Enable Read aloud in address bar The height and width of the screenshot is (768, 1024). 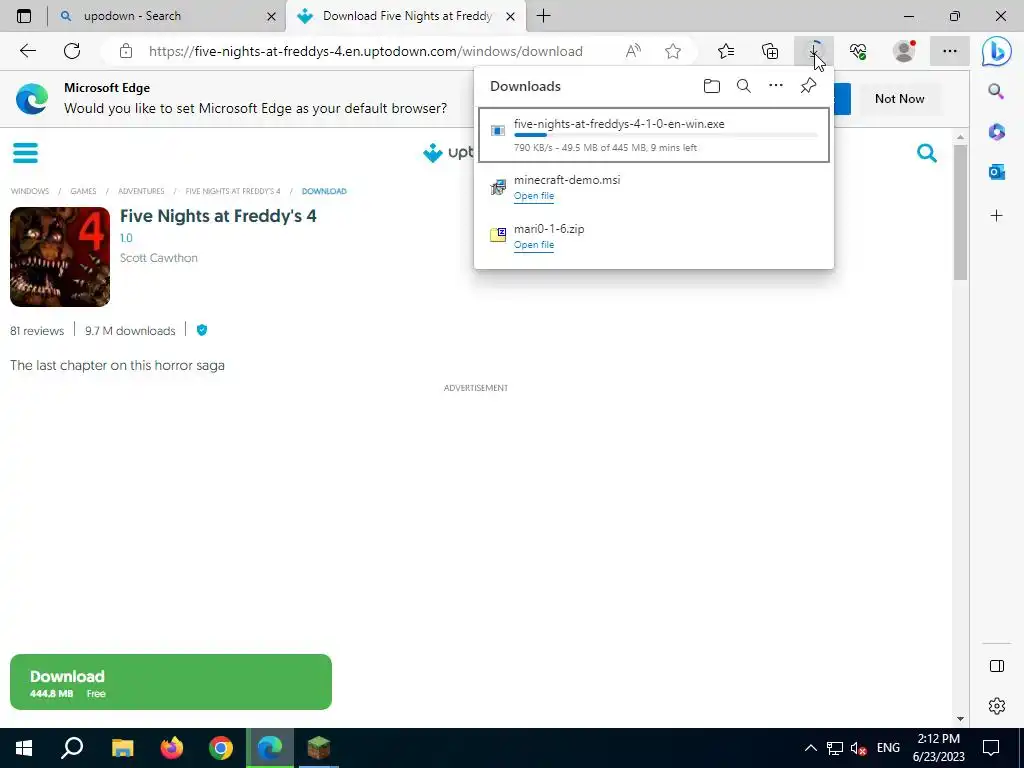(633, 51)
